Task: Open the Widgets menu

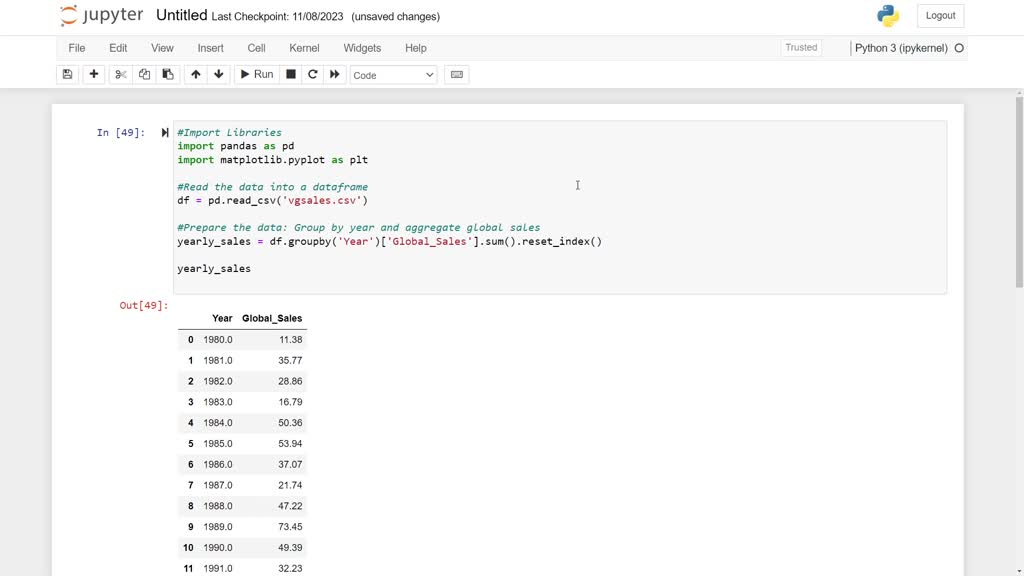Action: click(362, 48)
